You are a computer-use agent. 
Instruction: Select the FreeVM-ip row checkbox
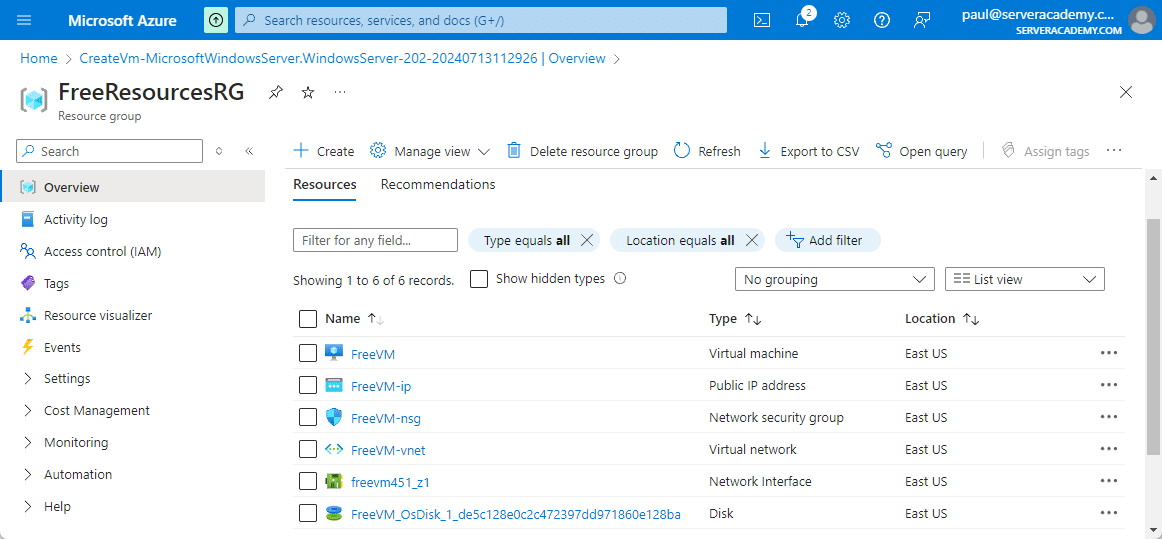click(x=308, y=386)
